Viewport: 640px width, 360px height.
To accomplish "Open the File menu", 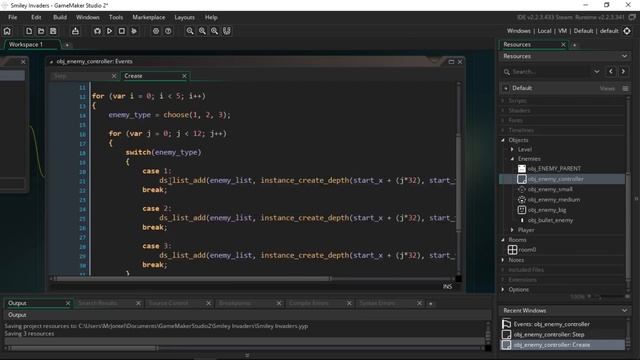I will (x=13, y=17).
